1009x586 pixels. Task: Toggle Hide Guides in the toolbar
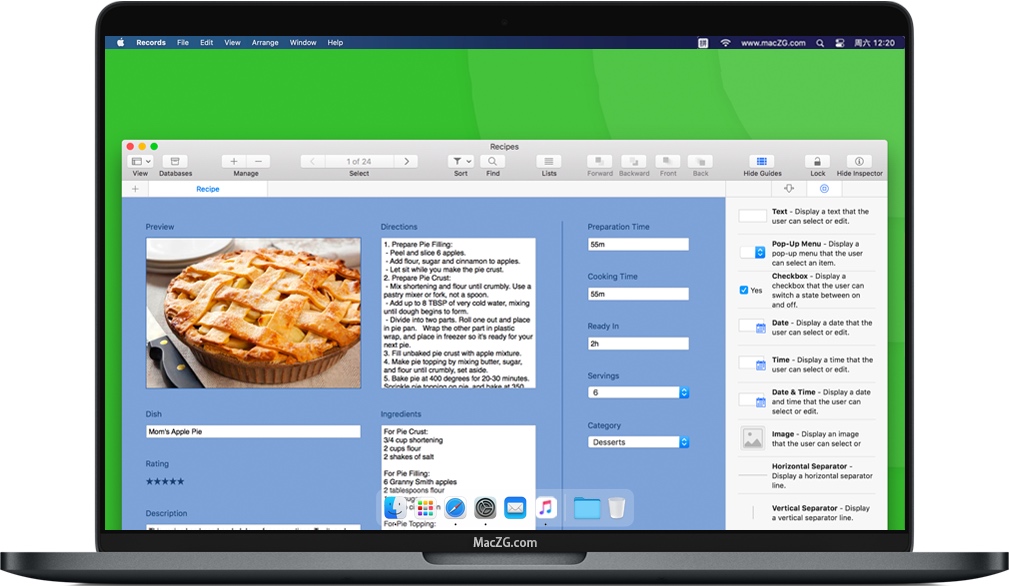(761, 161)
